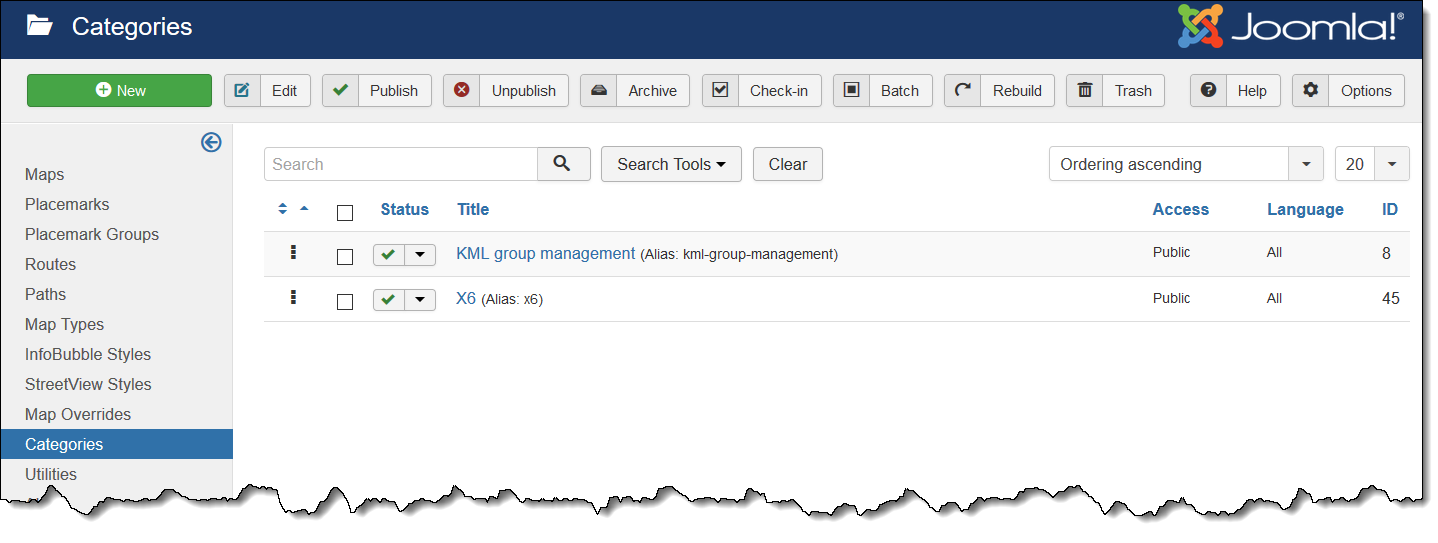Click the Trash bin icon

[1085, 90]
